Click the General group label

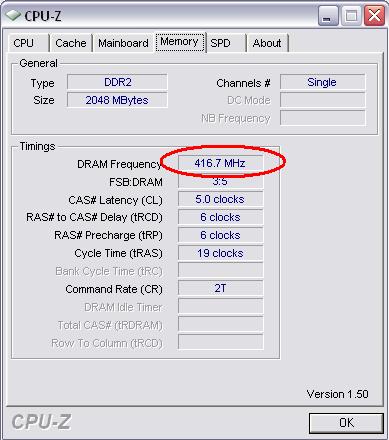[38, 63]
